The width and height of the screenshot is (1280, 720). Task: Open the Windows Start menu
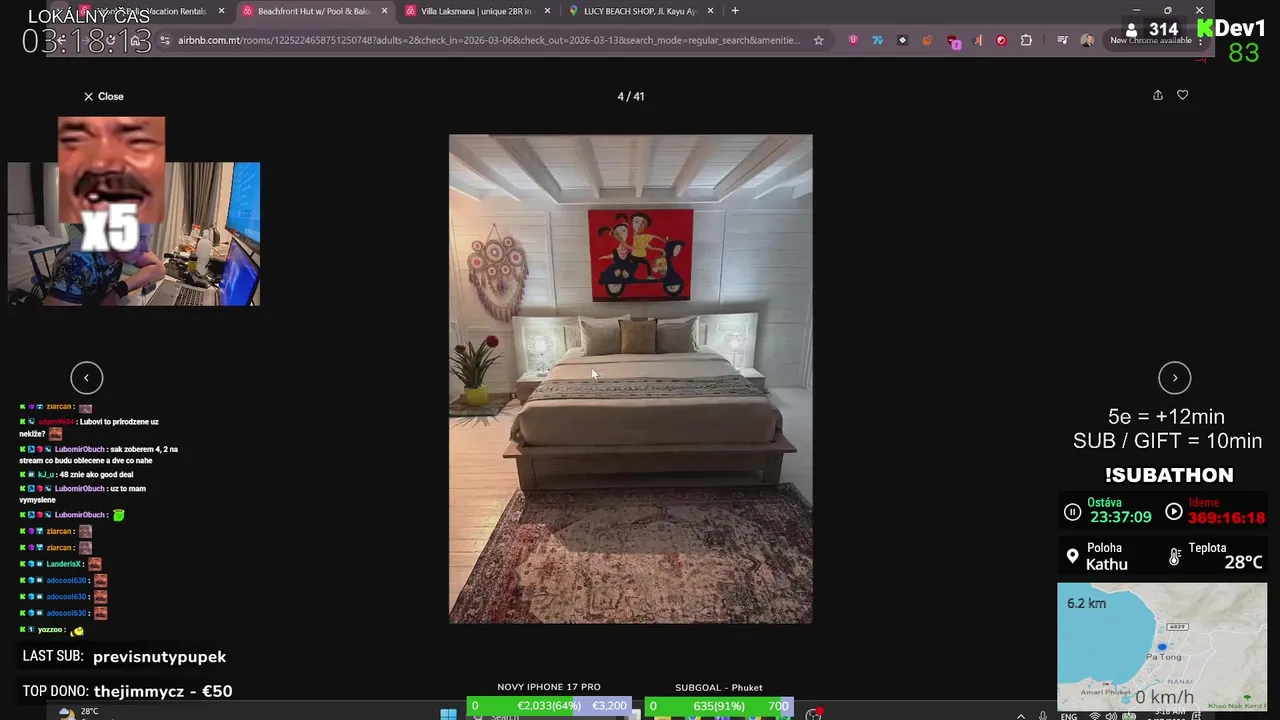coord(448,714)
